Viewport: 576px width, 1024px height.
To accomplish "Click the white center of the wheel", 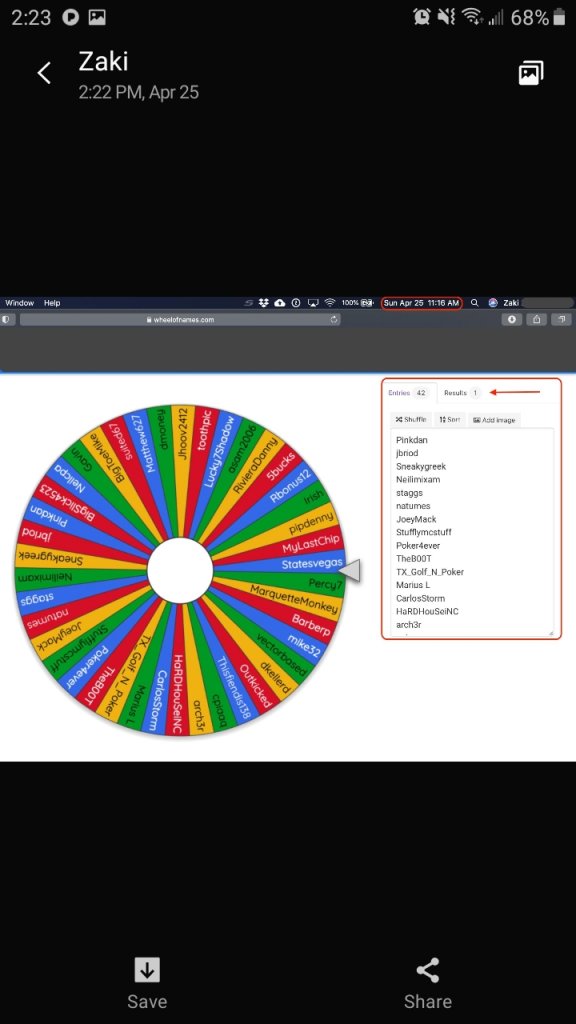I will pyautogui.click(x=180, y=571).
